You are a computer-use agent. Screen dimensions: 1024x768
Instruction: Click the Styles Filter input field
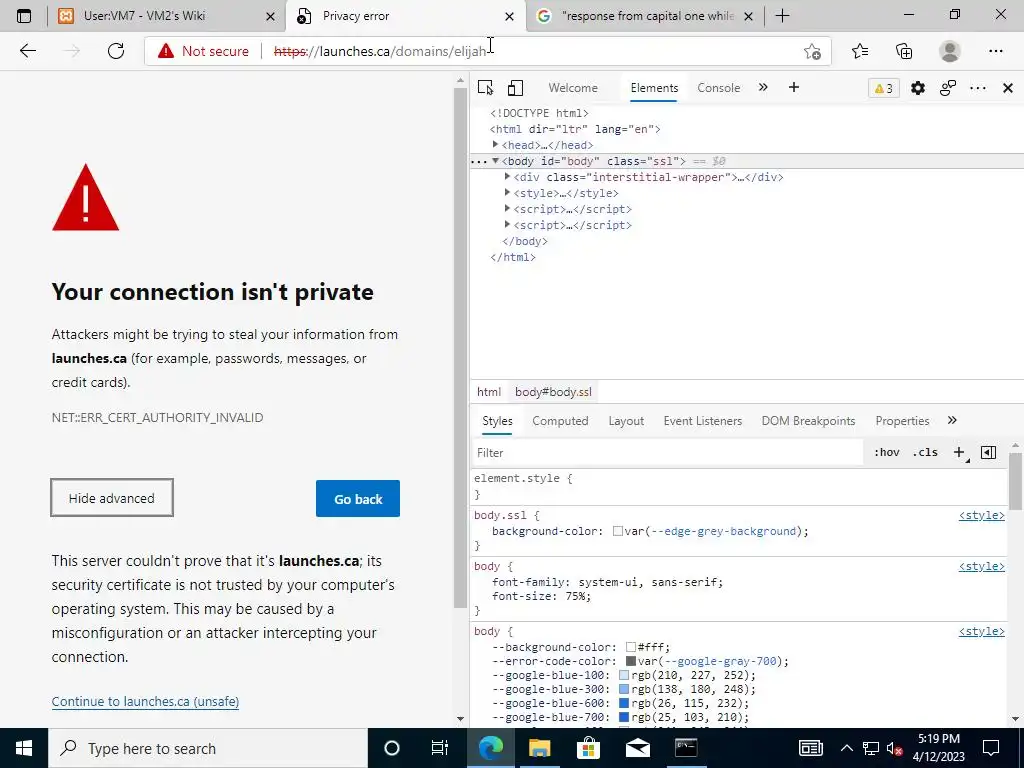[668, 453]
